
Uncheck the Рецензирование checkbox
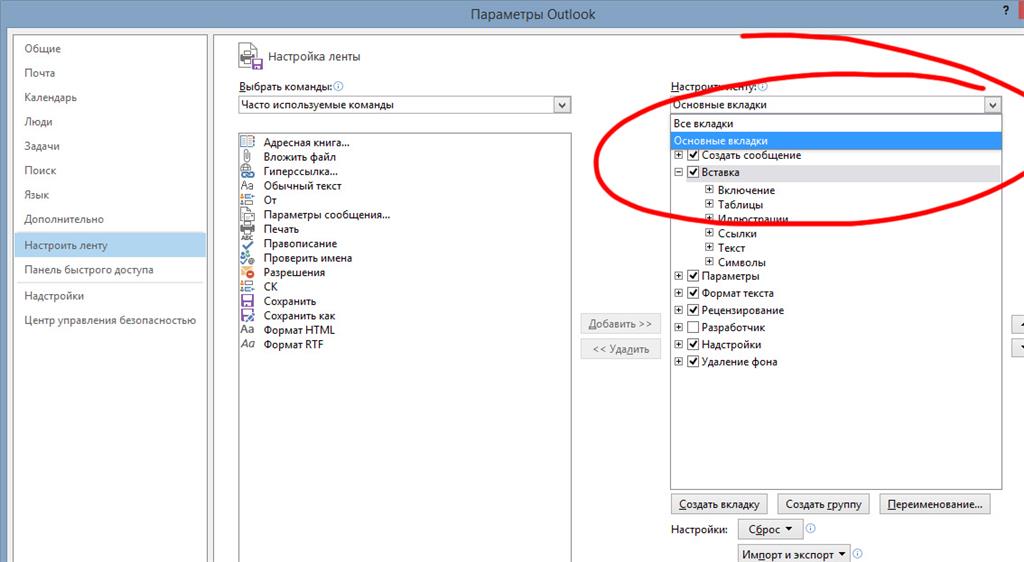(694, 310)
